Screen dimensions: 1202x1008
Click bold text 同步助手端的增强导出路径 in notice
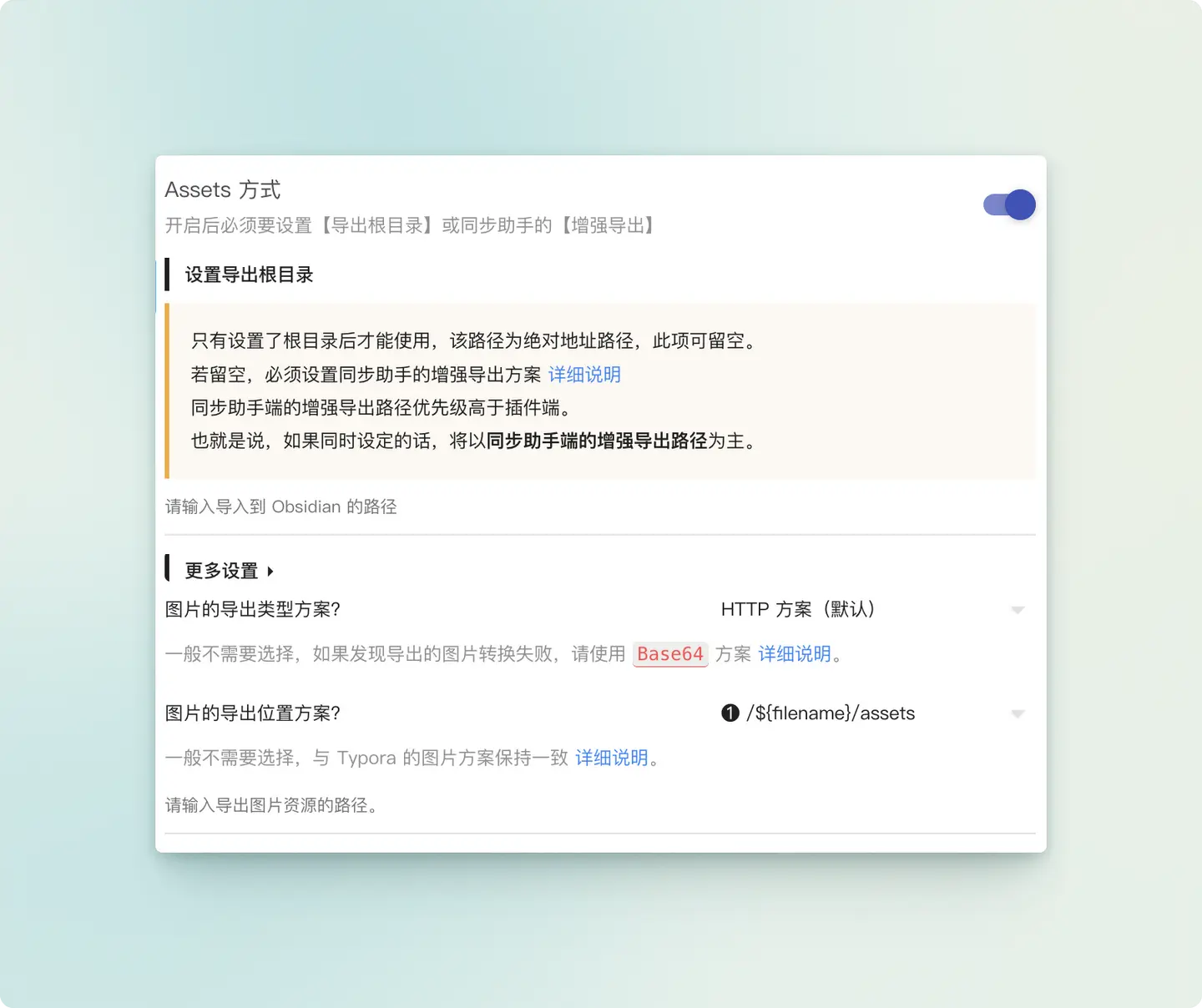[597, 441]
